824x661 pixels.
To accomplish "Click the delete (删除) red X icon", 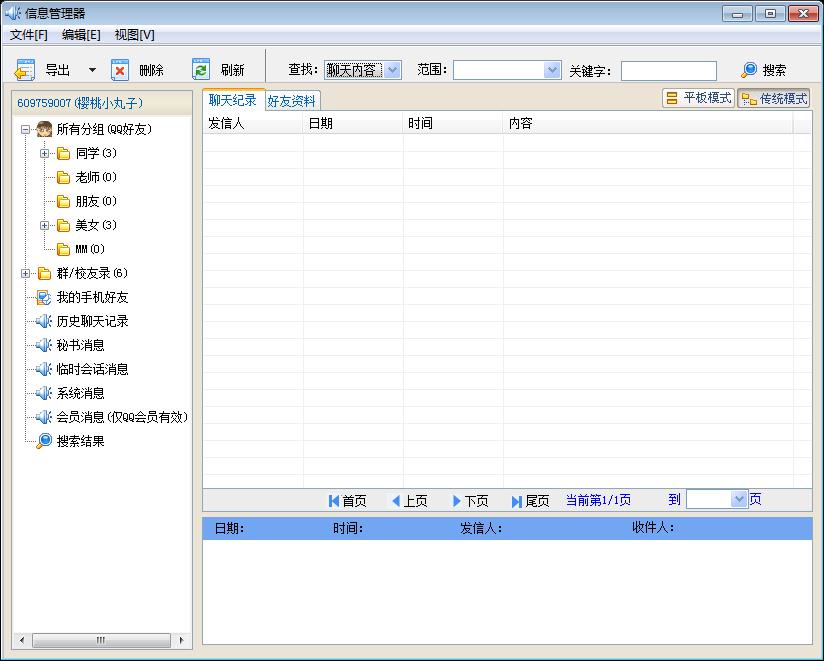I will point(120,70).
